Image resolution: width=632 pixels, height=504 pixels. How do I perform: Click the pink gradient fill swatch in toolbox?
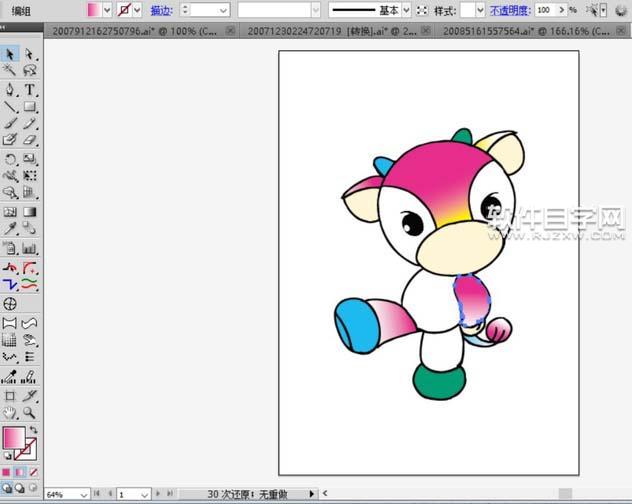[x=15, y=438]
